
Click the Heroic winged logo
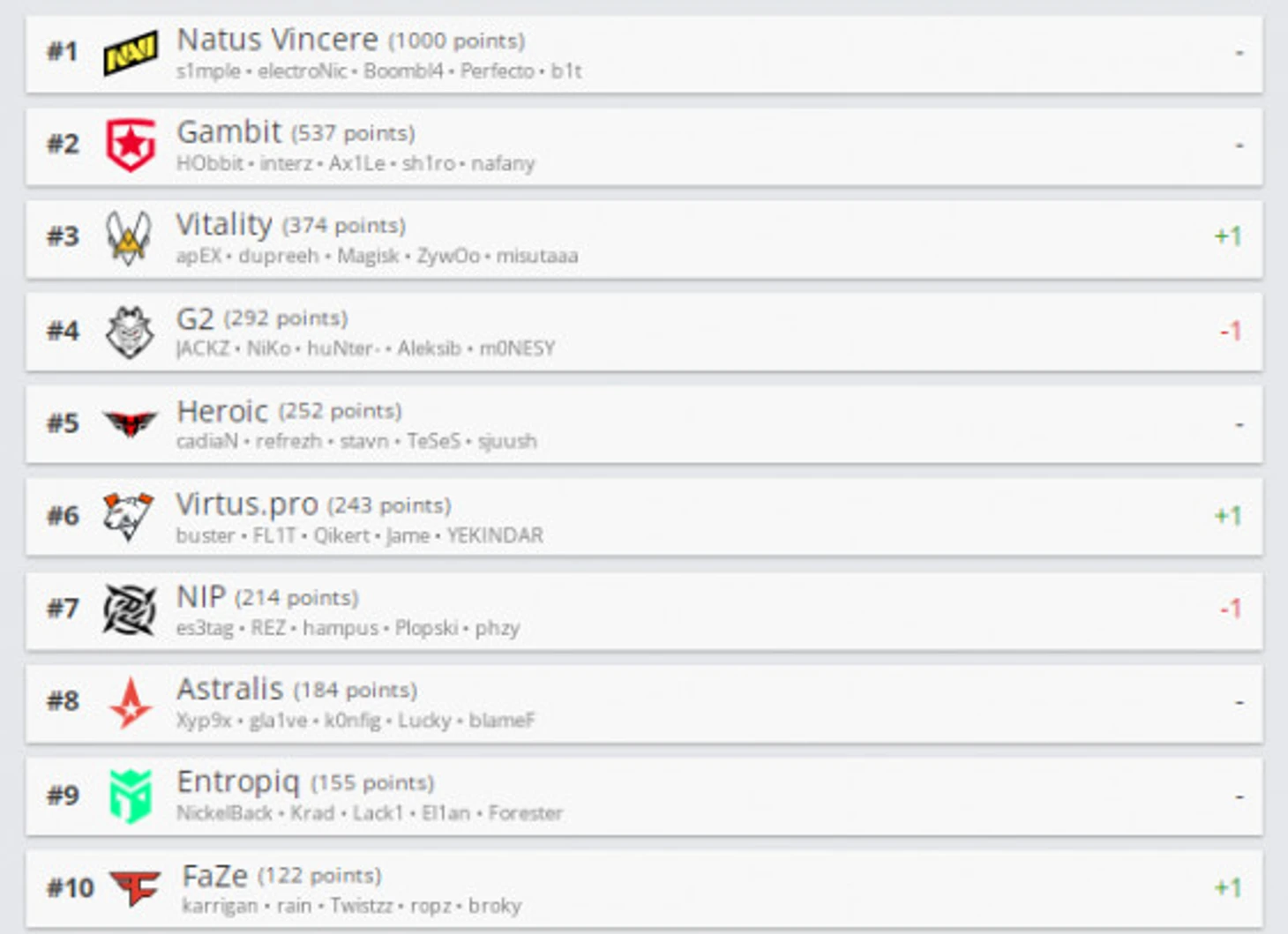(x=130, y=424)
